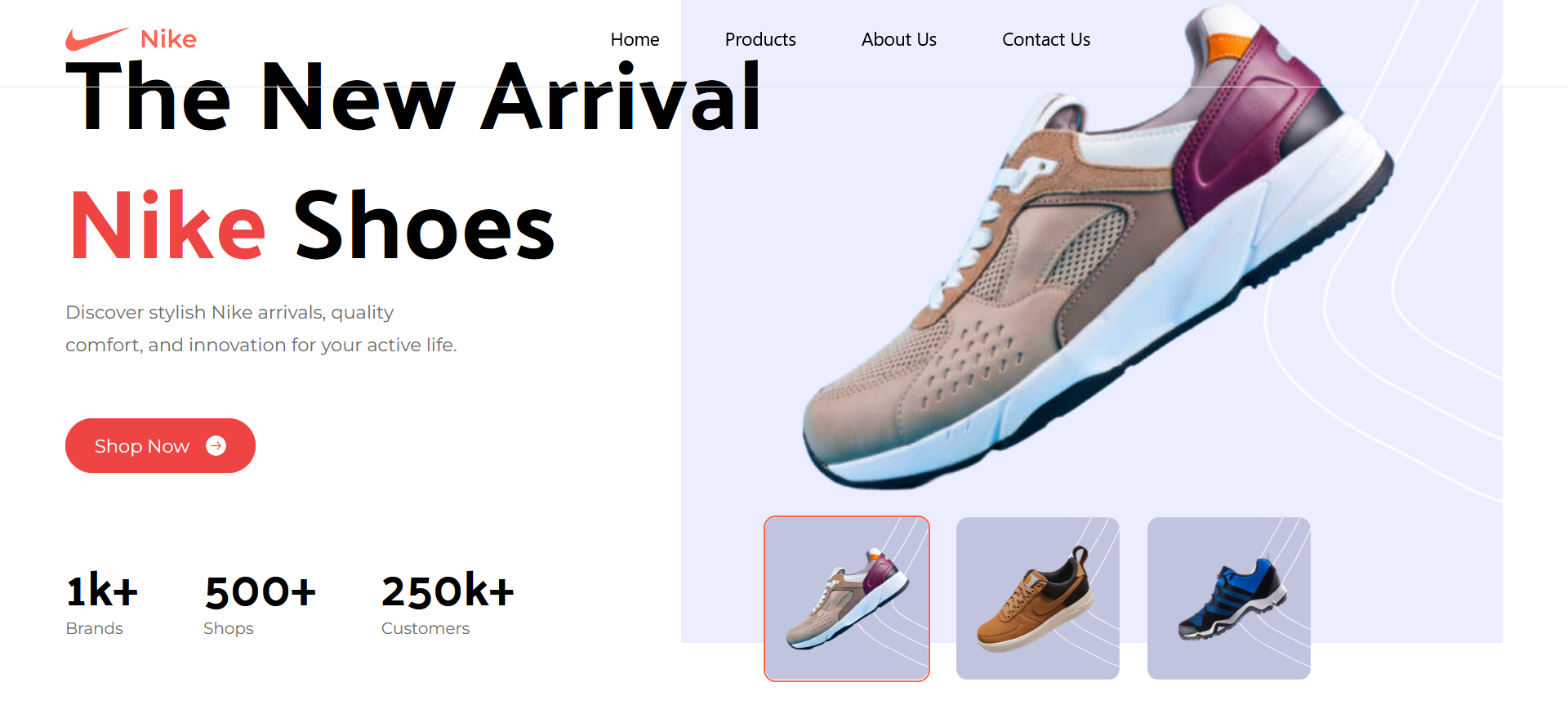Viewport: 1568px width, 705px height.
Task: Select the brown leather sneaker thumbnail
Action: click(1038, 598)
